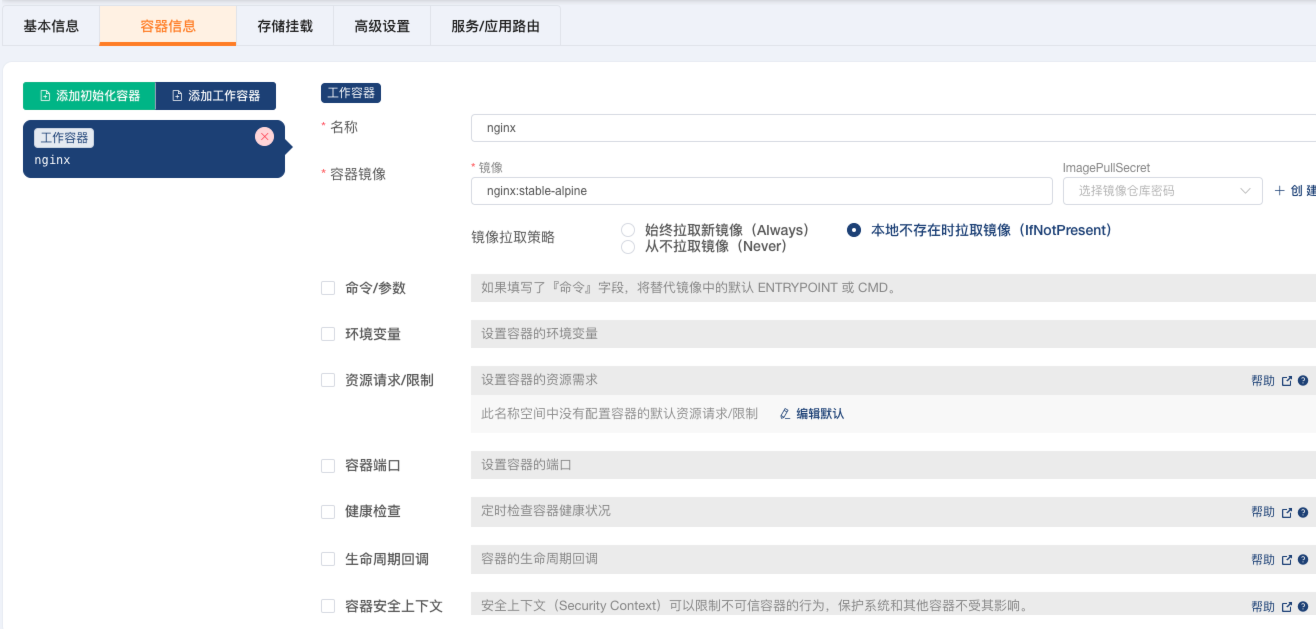
Task: Open the 服务/应用路由 tab
Action: click(495, 26)
